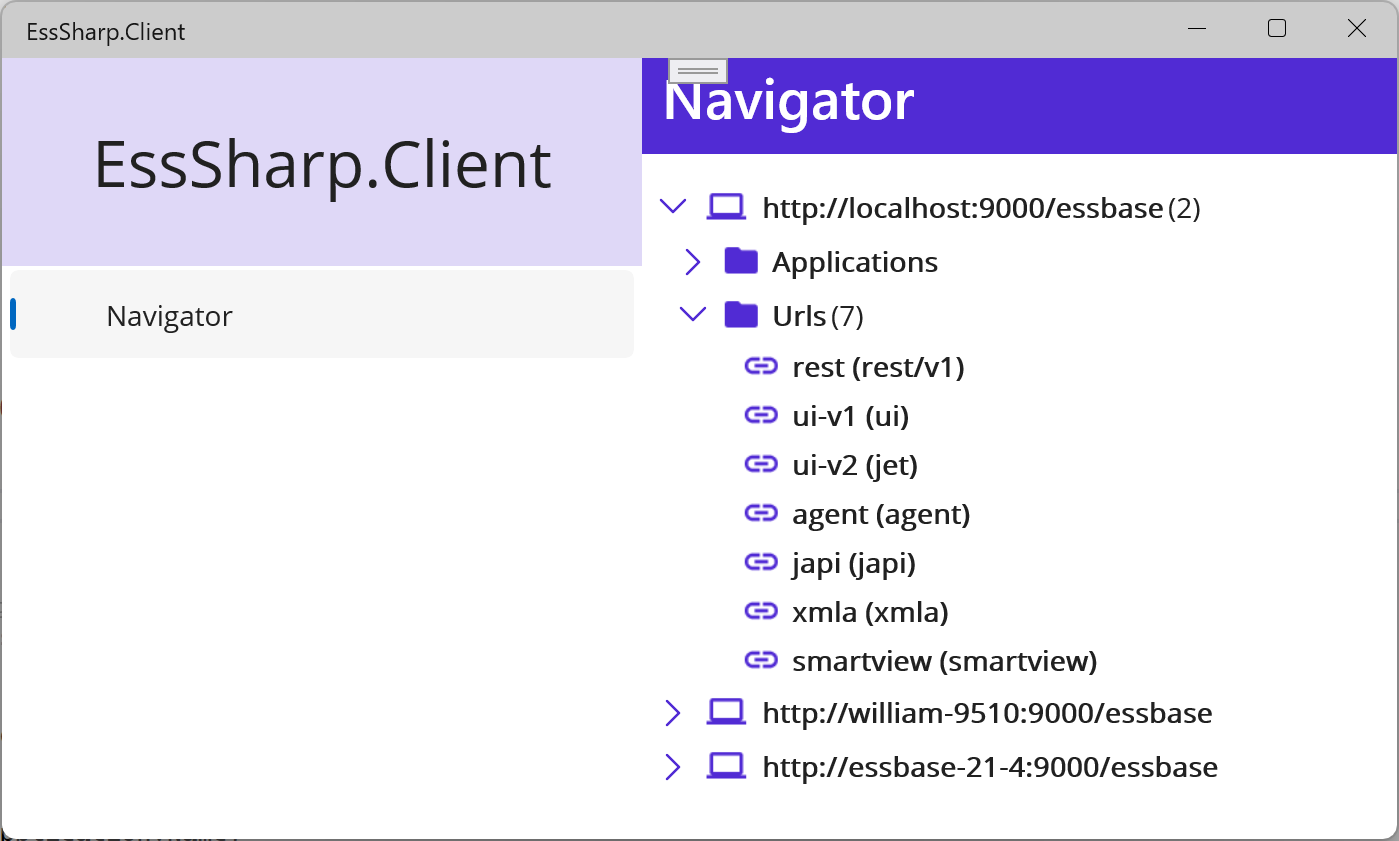Click the link icon beside rest (rest/v1)
Screen dimensions: 1399x841
(x=761, y=366)
